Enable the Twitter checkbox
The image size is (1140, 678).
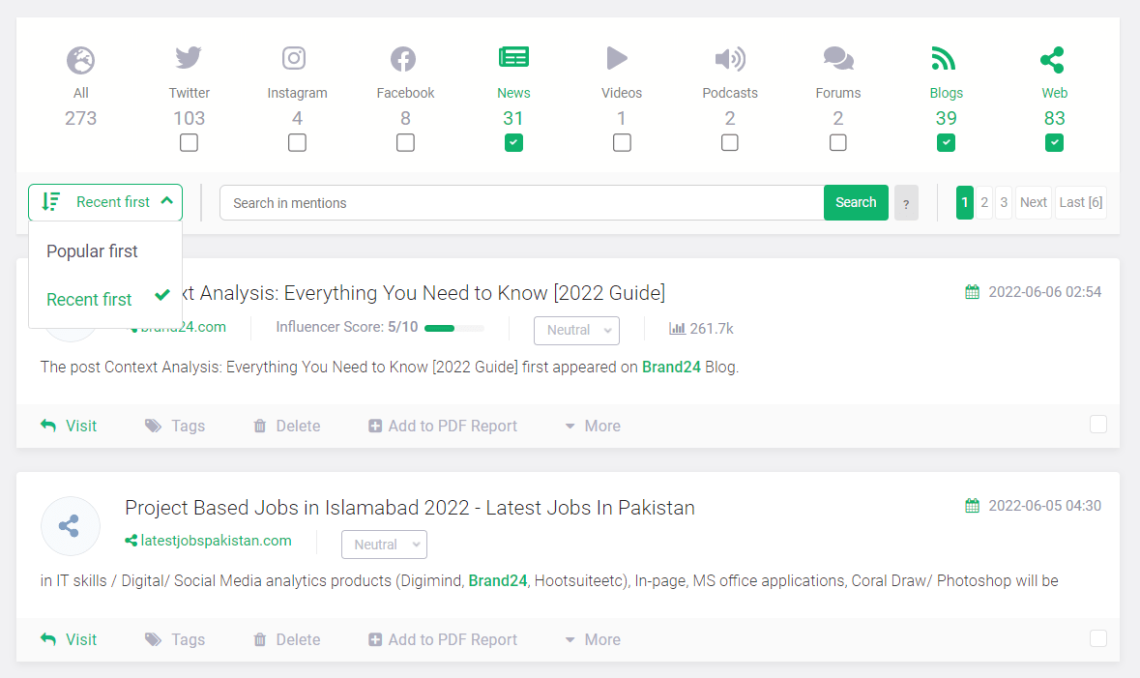coord(189,142)
